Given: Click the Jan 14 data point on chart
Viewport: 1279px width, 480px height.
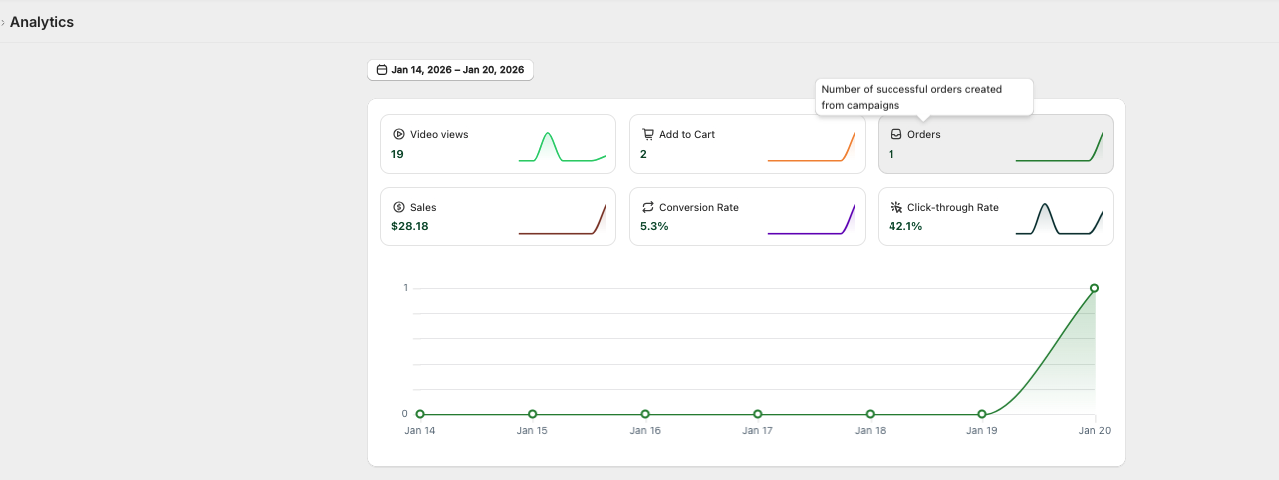Looking at the screenshot, I should [x=420, y=414].
